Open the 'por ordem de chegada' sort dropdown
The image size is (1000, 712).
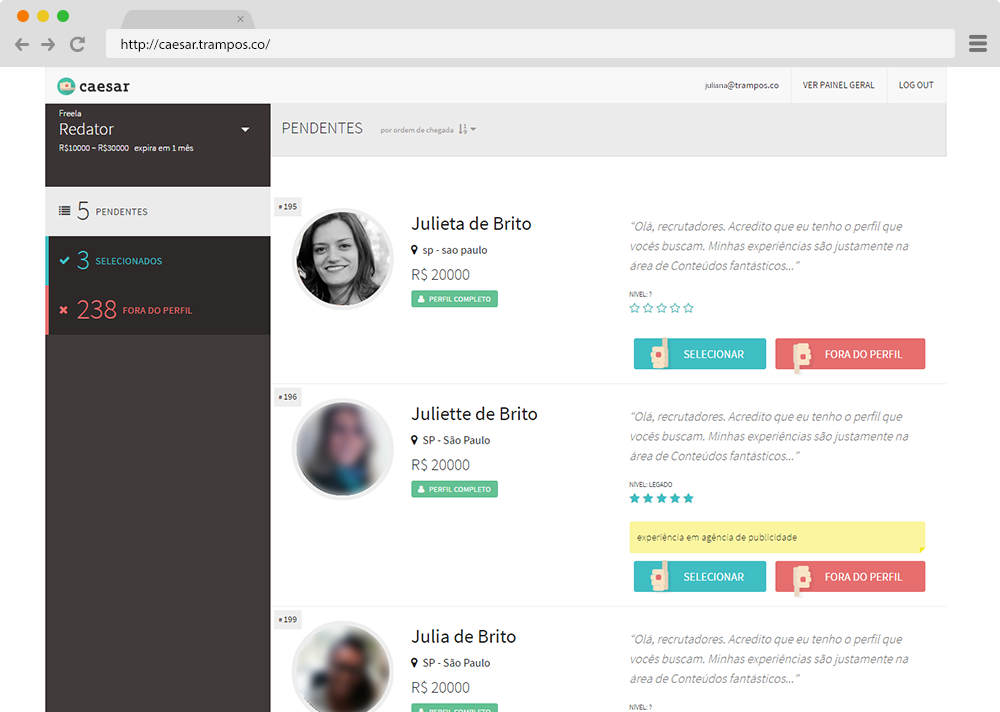[x=417, y=130]
